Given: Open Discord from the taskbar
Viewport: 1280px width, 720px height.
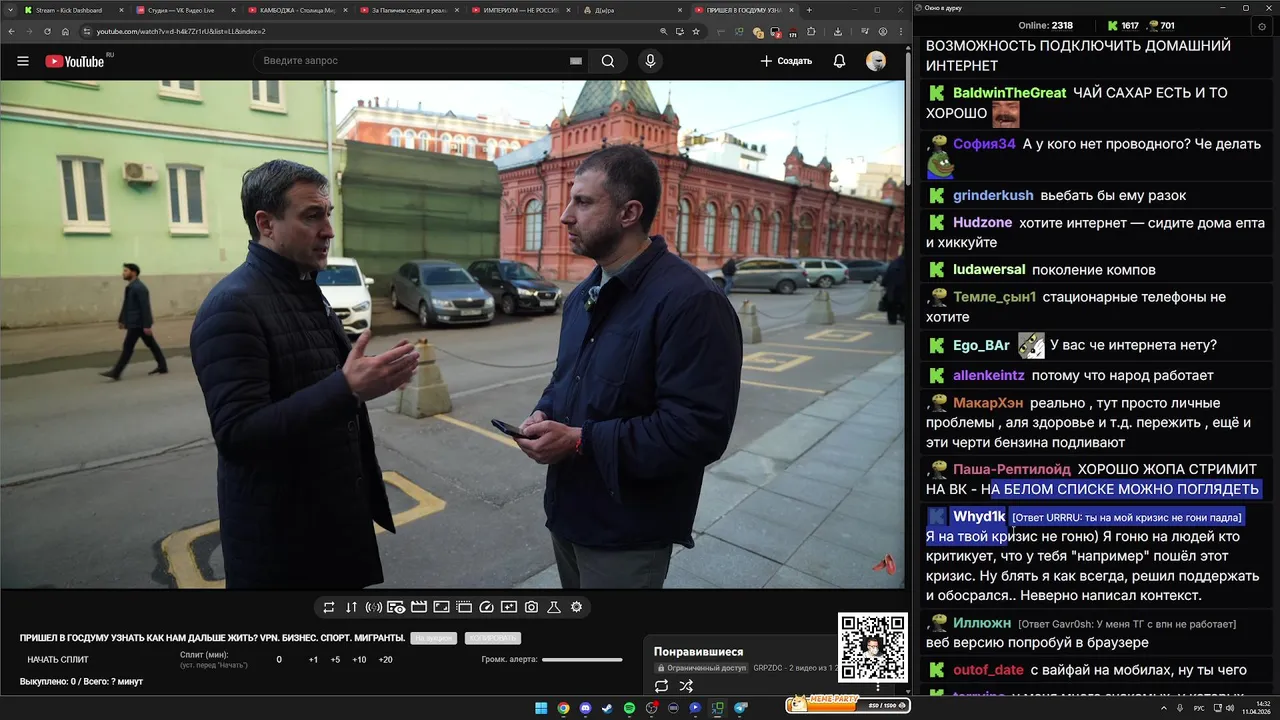Looking at the screenshot, I should (585, 708).
